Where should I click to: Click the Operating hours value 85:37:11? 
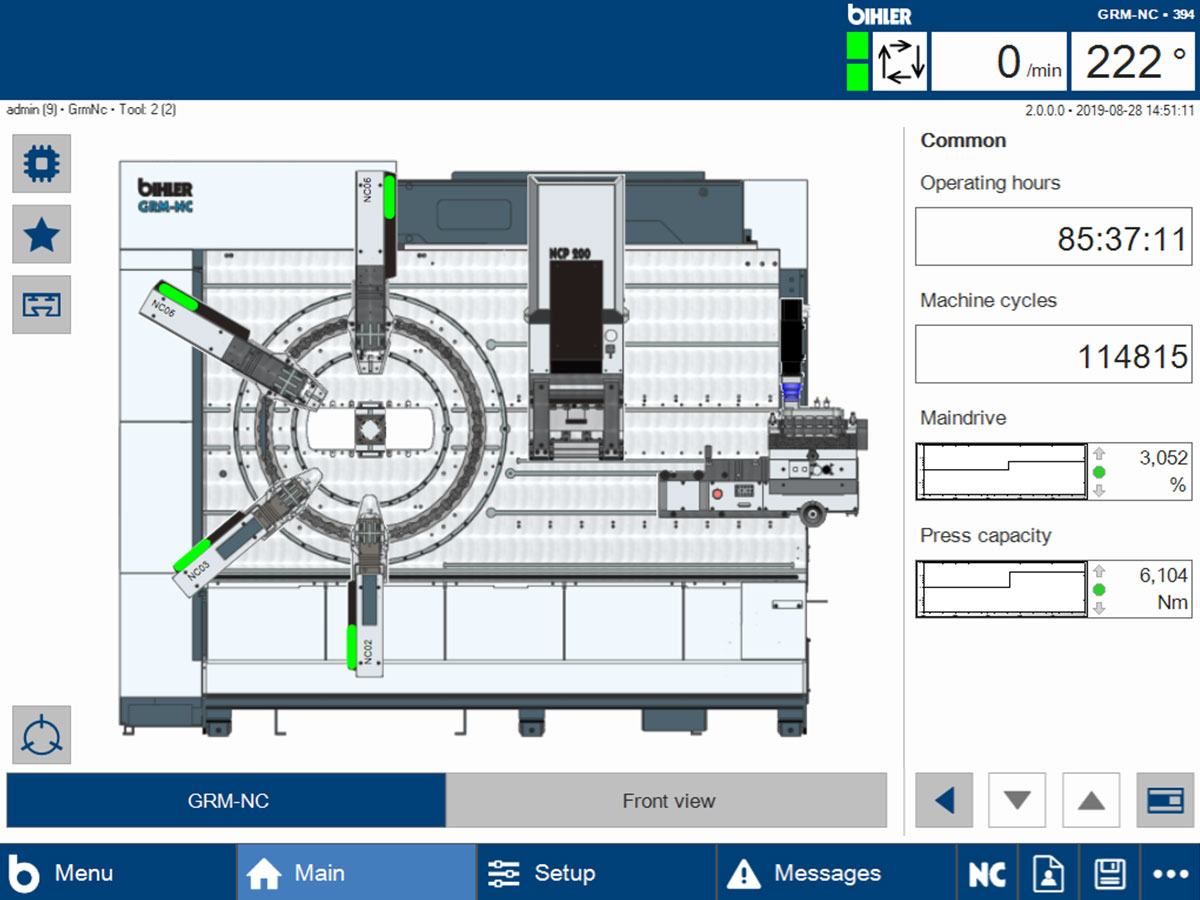tap(1054, 237)
